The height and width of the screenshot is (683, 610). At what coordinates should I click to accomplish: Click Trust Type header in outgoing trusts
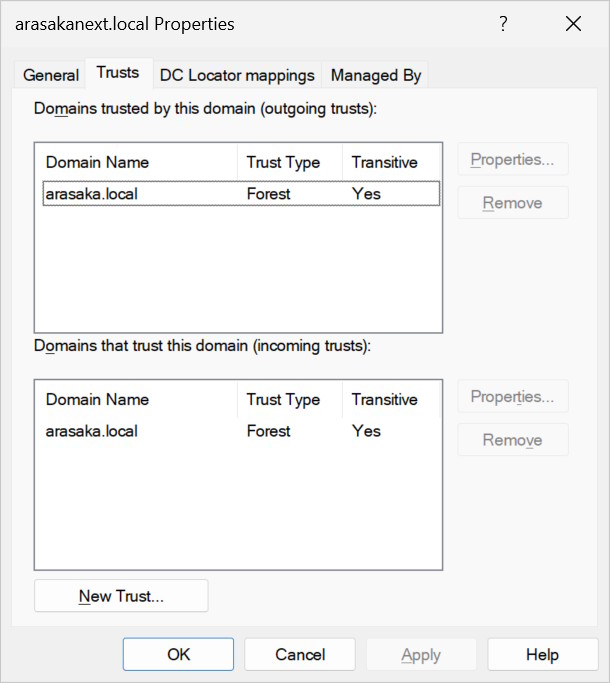point(283,162)
